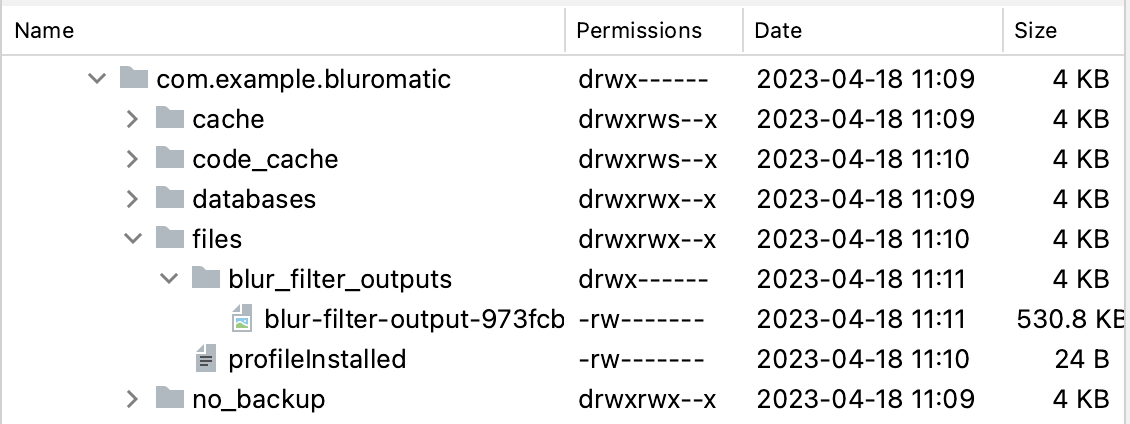Sort by the Date column header
Image resolution: width=1130 pixels, height=424 pixels.
click(778, 31)
